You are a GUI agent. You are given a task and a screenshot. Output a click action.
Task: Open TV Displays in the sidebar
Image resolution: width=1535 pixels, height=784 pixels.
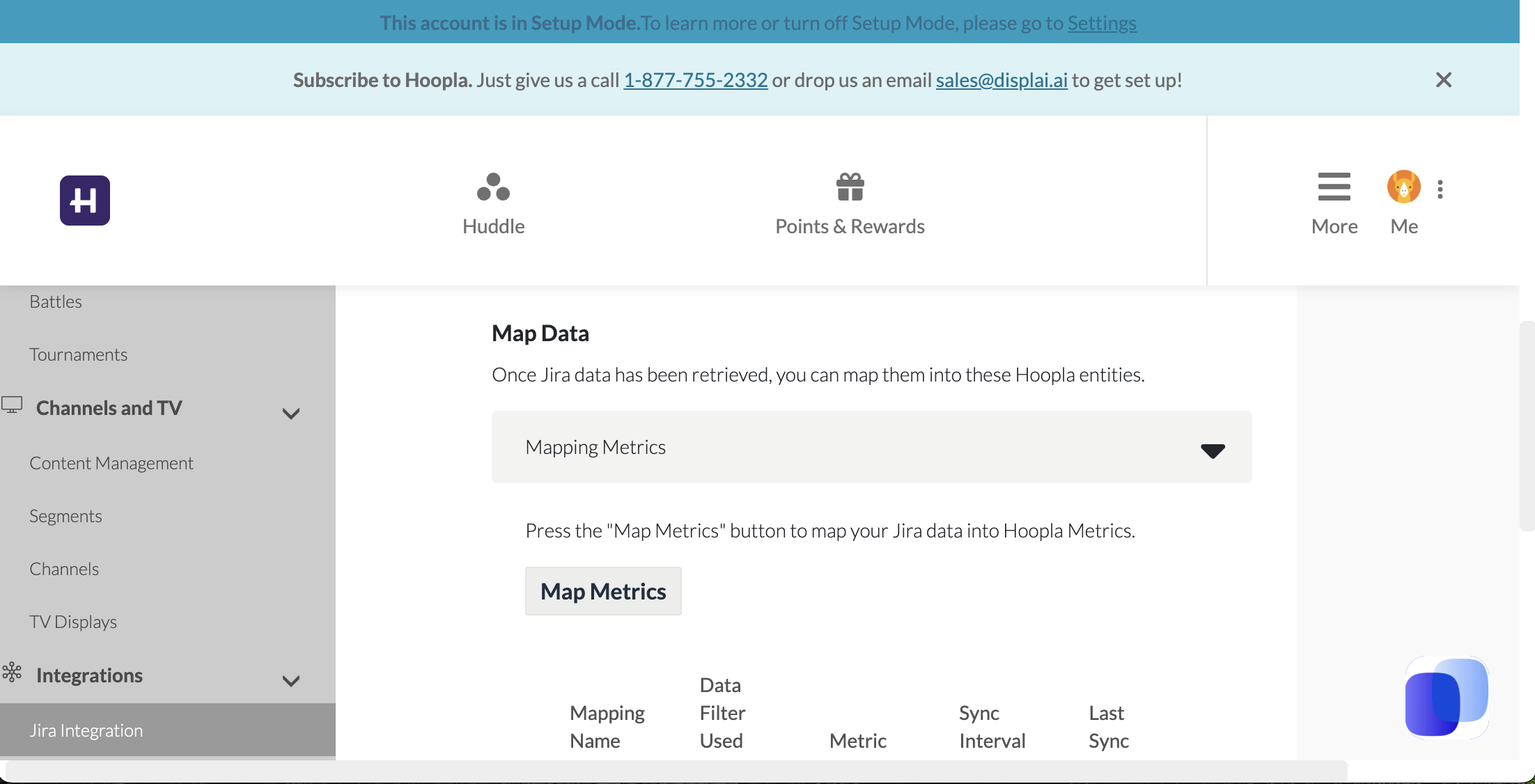click(73, 622)
